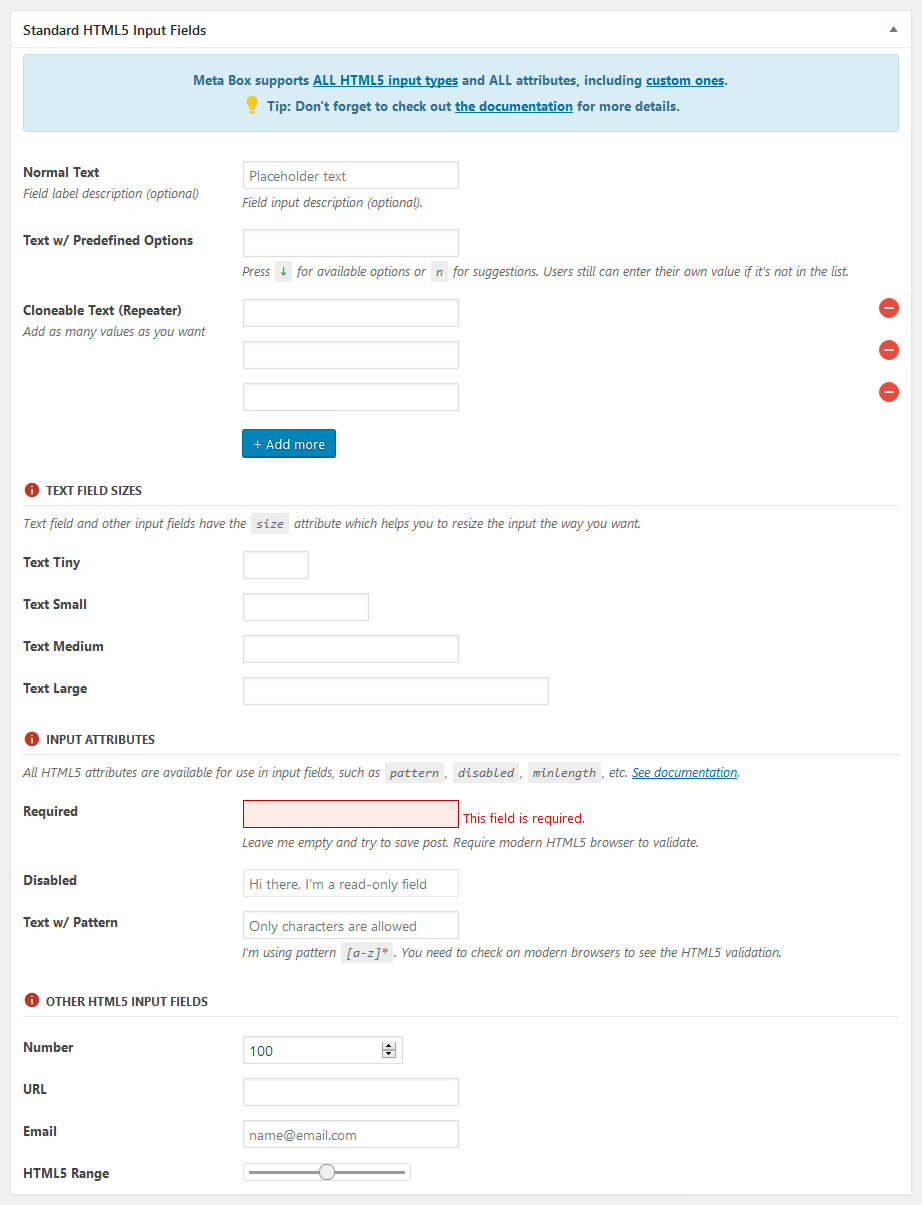Click the empty Required input field
The width and height of the screenshot is (922, 1205).
click(350, 814)
